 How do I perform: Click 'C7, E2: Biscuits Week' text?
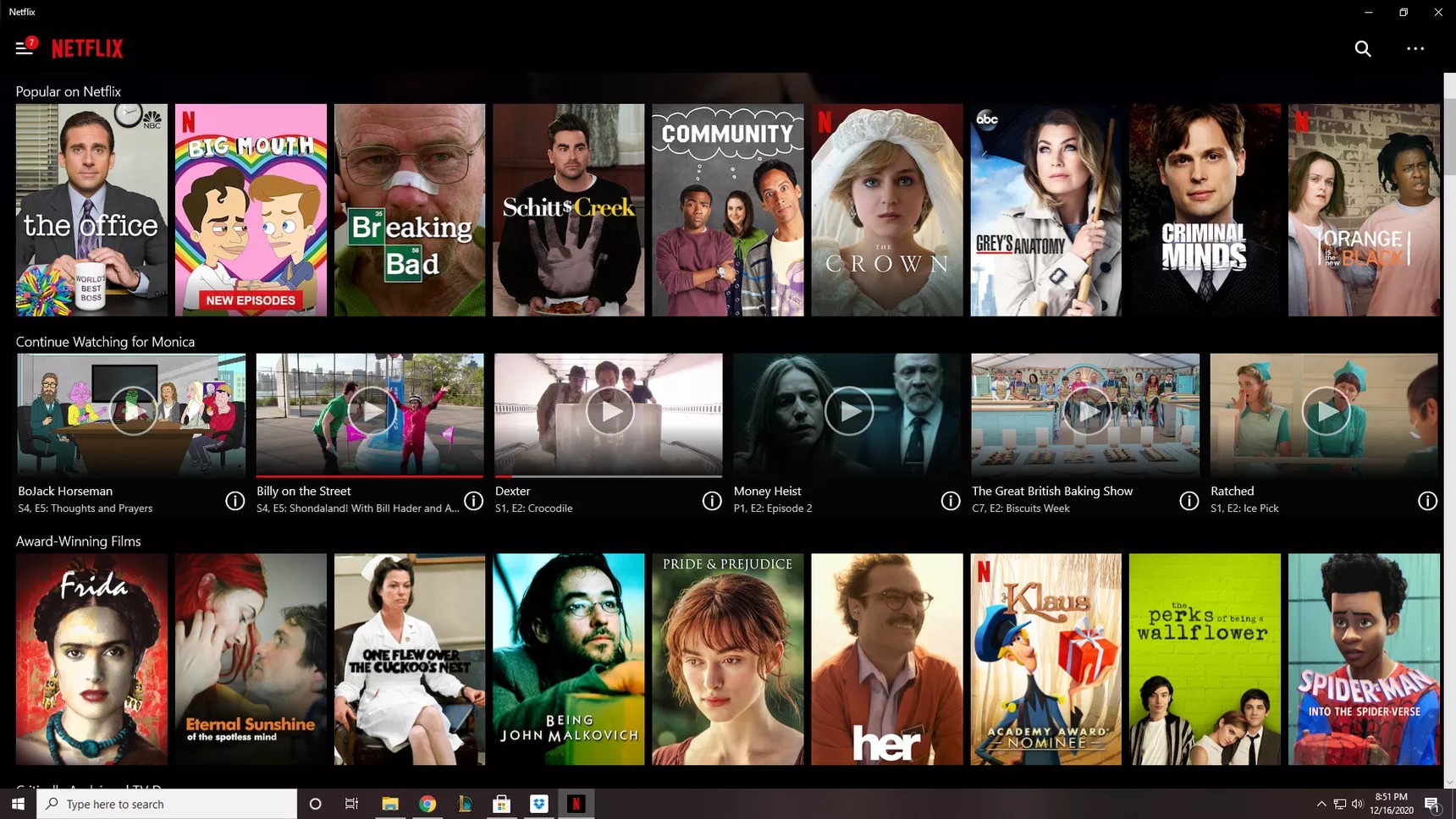[x=1021, y=508]
